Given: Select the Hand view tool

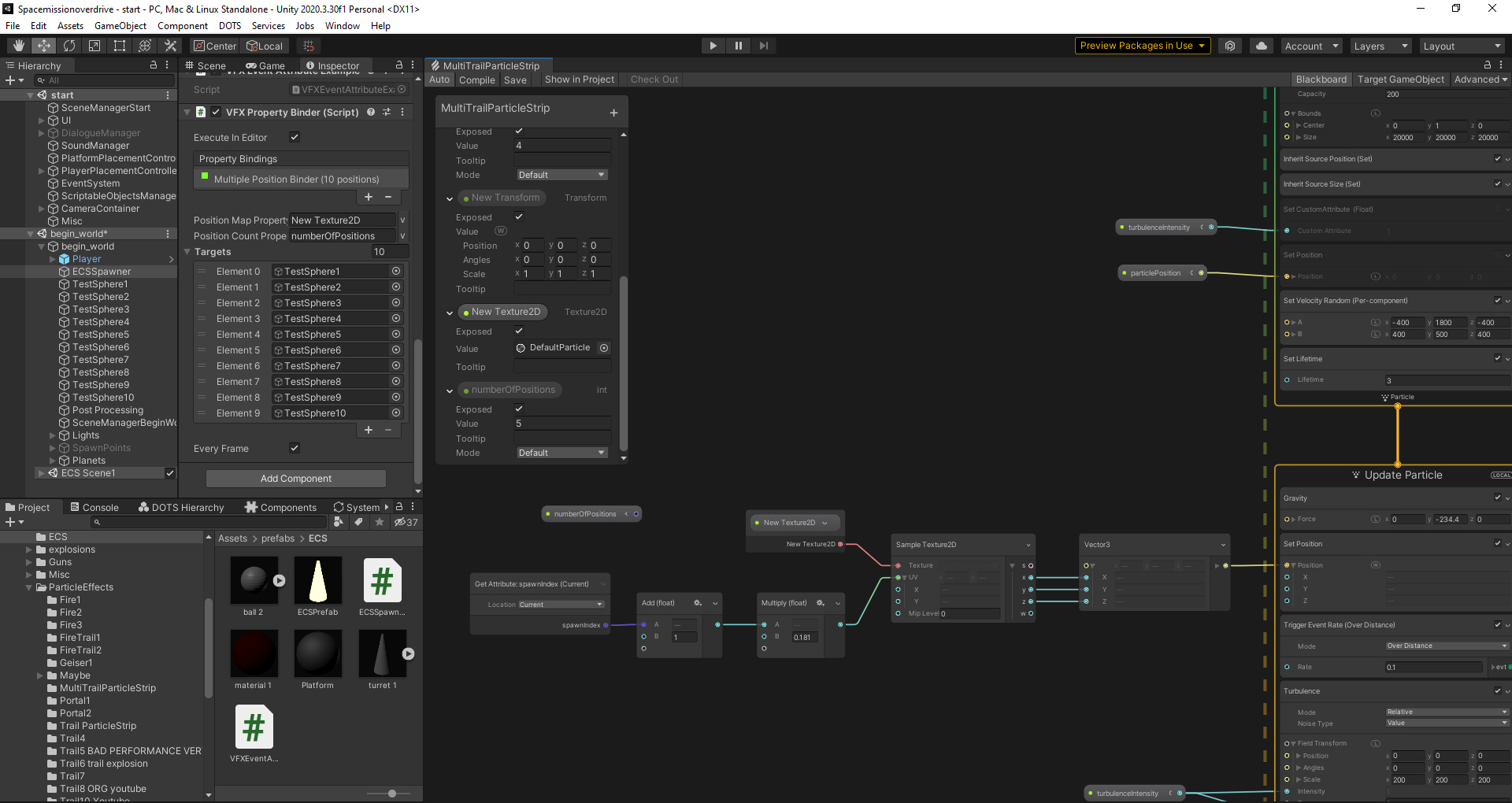Looking at the screenshot, I should click(x=17, y=45).
